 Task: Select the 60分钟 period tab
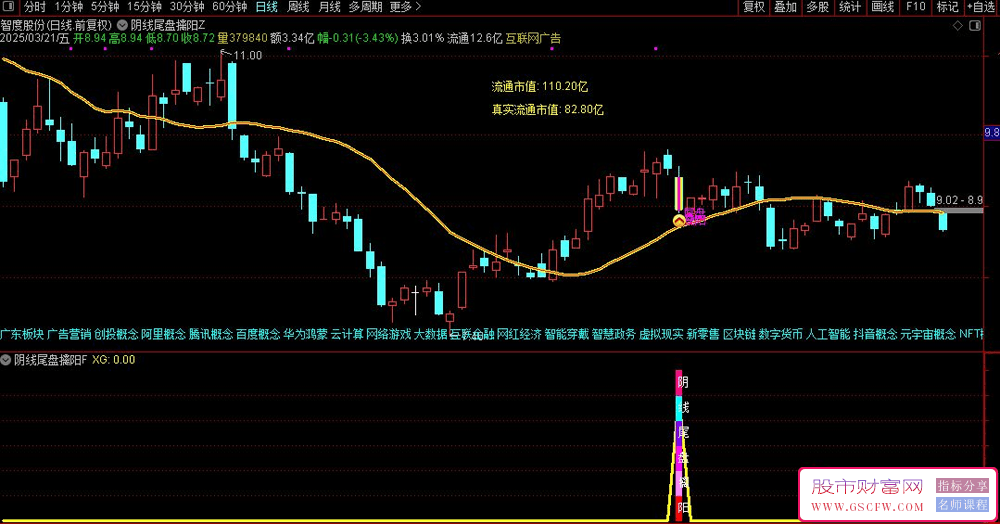pyautogui.click(x=230, y=7)
